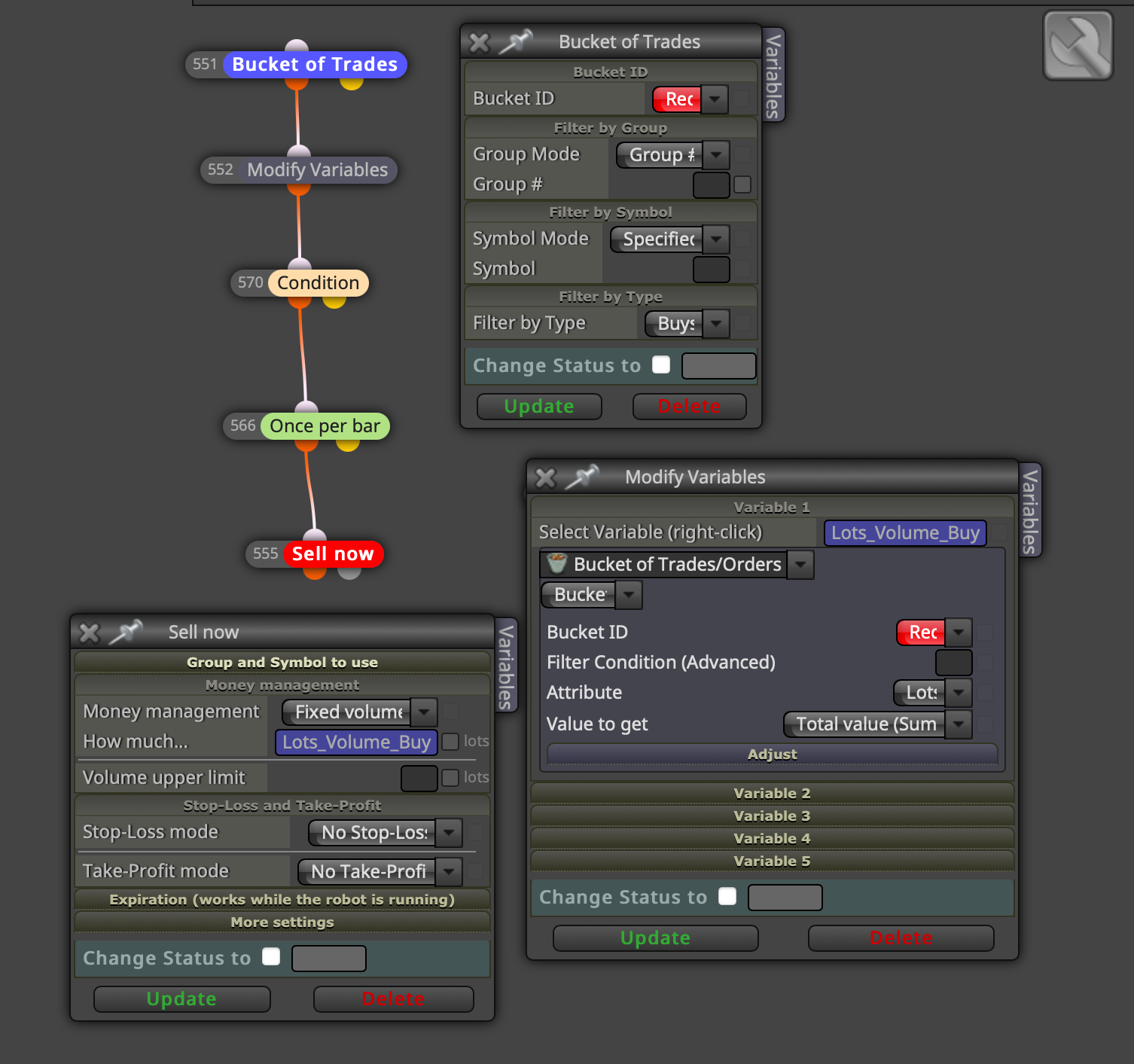Viewport: 1134px width, 1064px height.
Task: Close the Bucket of Trades panel
Action: (x=479, y=42)
